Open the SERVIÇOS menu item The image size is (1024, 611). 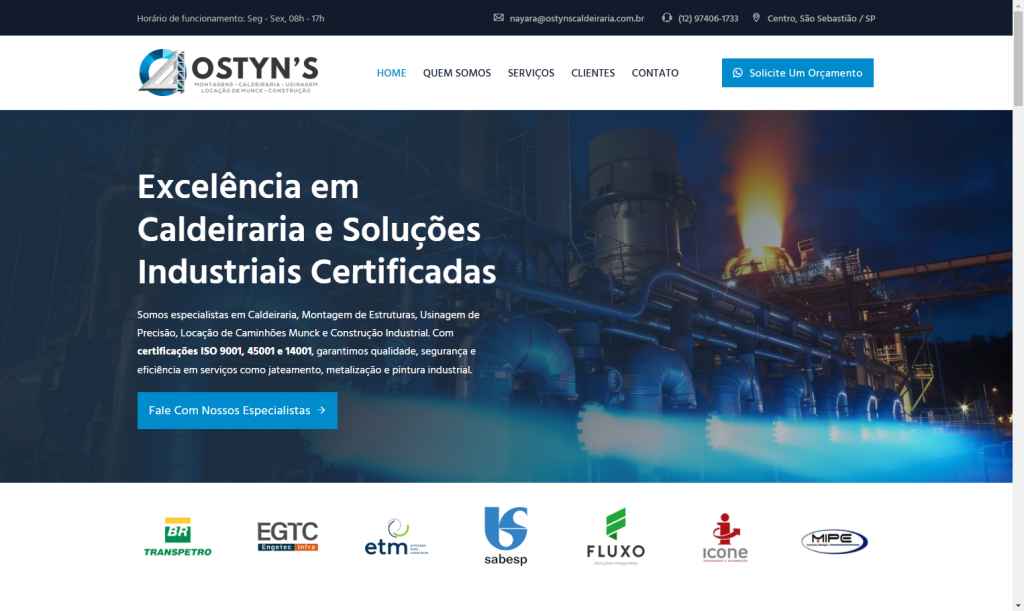coord(531,73)
